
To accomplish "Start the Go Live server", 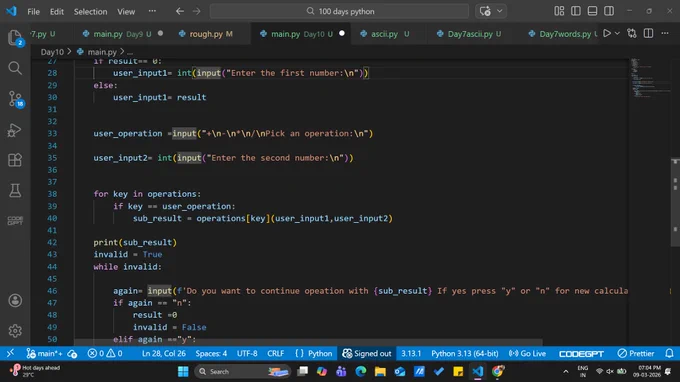I will coord(527,353).
